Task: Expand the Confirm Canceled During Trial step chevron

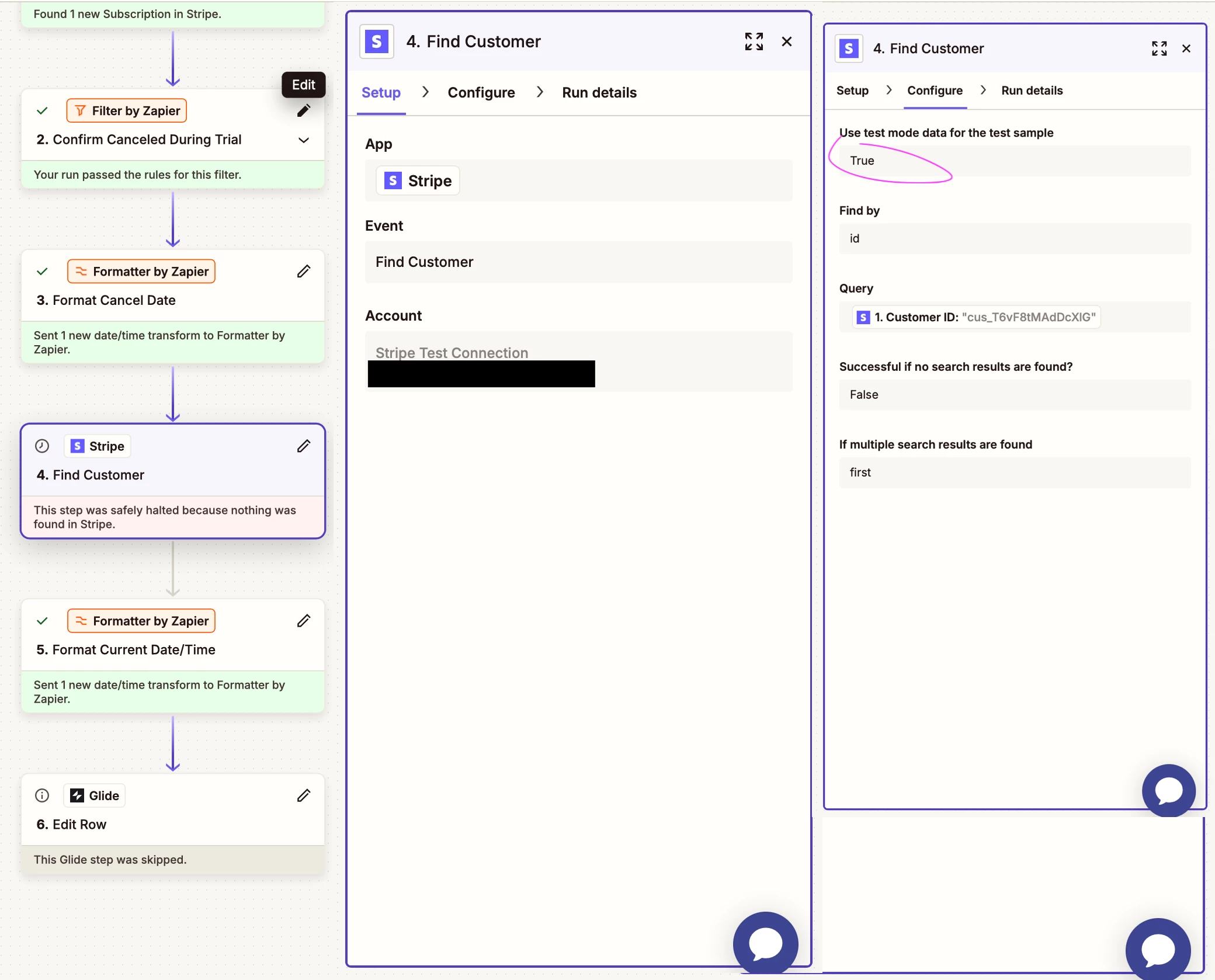Action: pyautogui.click(x=303, y=140)
